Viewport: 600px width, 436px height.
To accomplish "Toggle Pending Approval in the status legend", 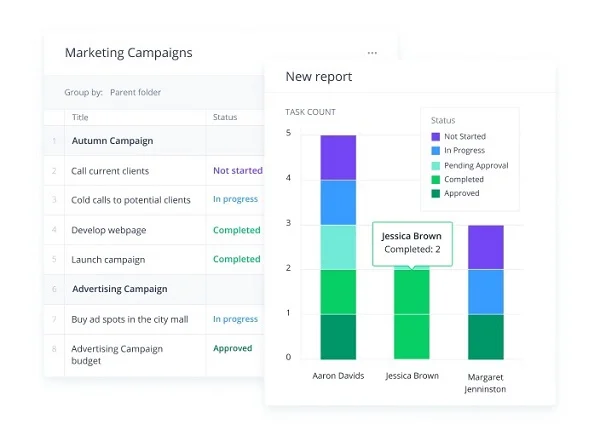I will click(476, 165).
